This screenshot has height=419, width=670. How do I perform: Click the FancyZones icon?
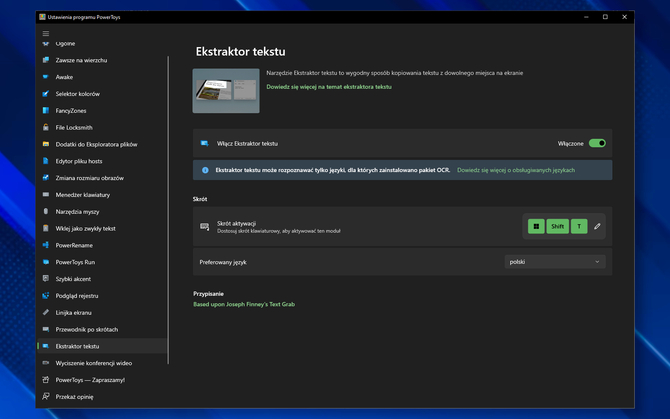(46, 111)
